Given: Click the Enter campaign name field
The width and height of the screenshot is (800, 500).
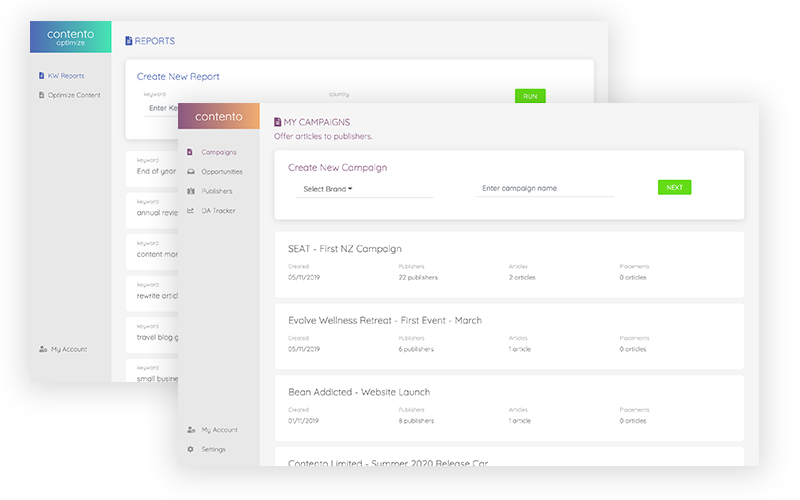Looking at the screenshot, I should click(x=545, y=188).
